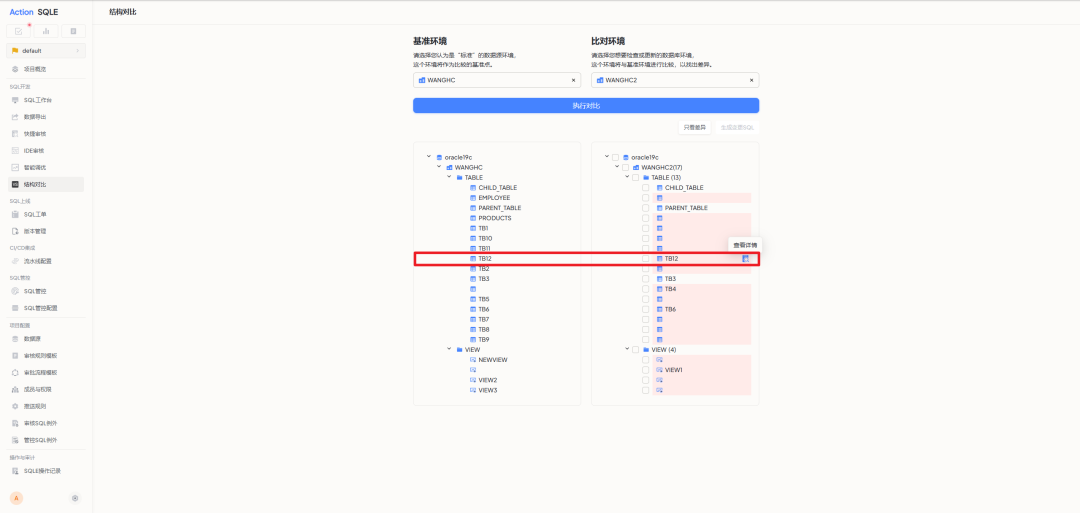Image resolution: width=1080 pixels, height=513 pixels.
Task: Click the blue 执行对比 button
Action: click(586, 105)
